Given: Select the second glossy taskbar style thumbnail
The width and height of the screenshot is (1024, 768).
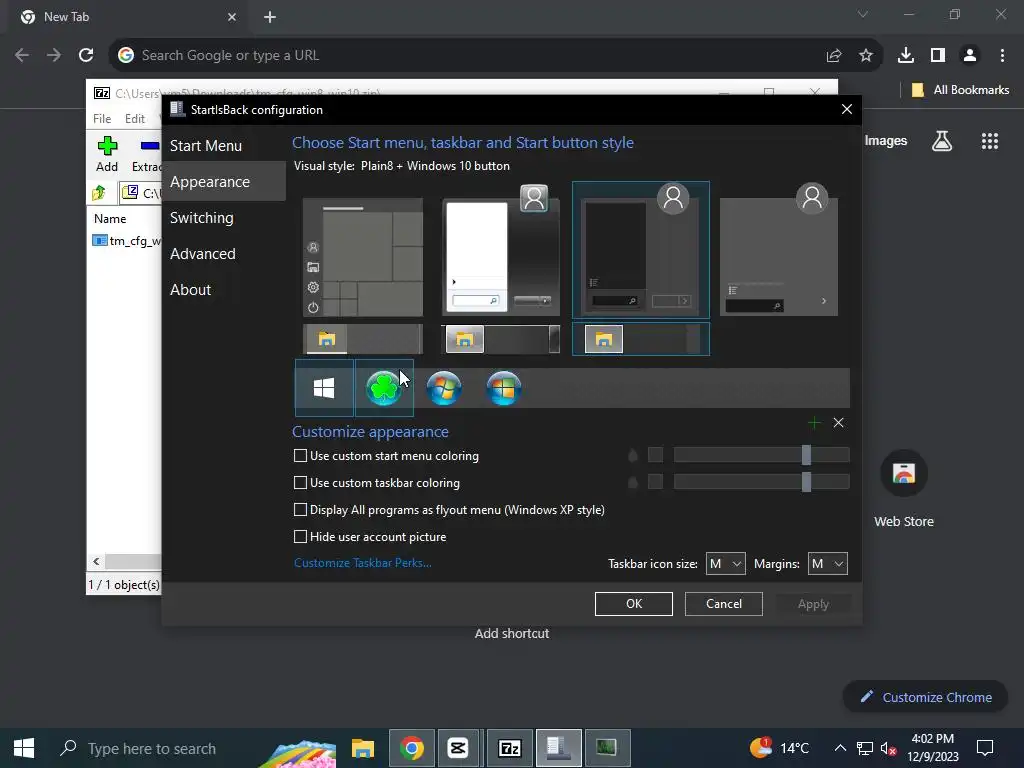Looking at the screenshot, I should point(501,339).
